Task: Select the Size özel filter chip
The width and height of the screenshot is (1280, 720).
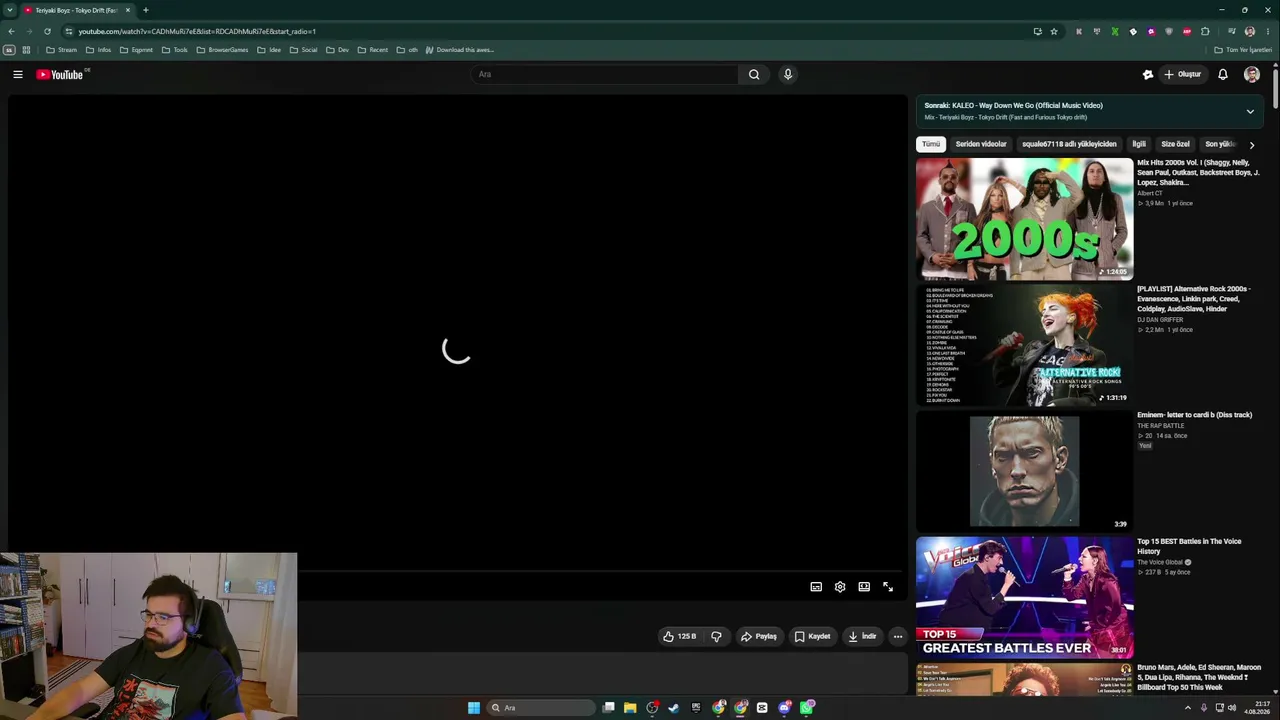Action: pyautogui.click(x=1175, y=144)
